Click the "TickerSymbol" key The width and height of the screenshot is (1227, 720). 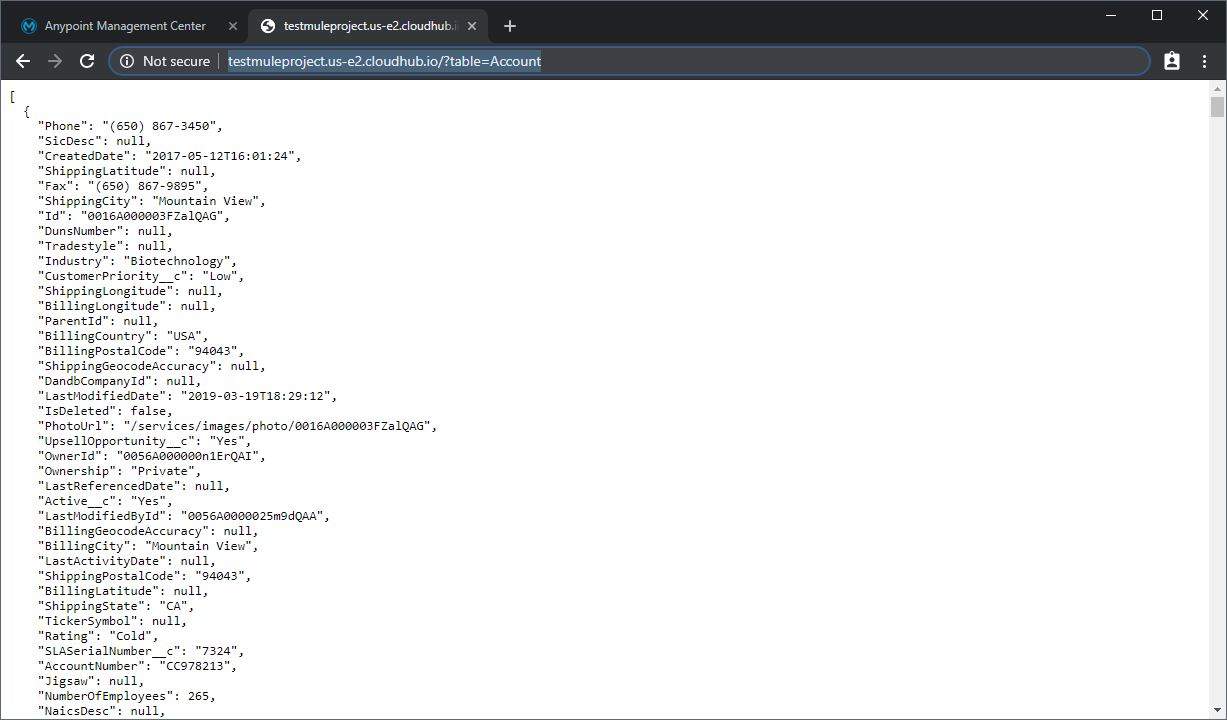tap(88, 621)
